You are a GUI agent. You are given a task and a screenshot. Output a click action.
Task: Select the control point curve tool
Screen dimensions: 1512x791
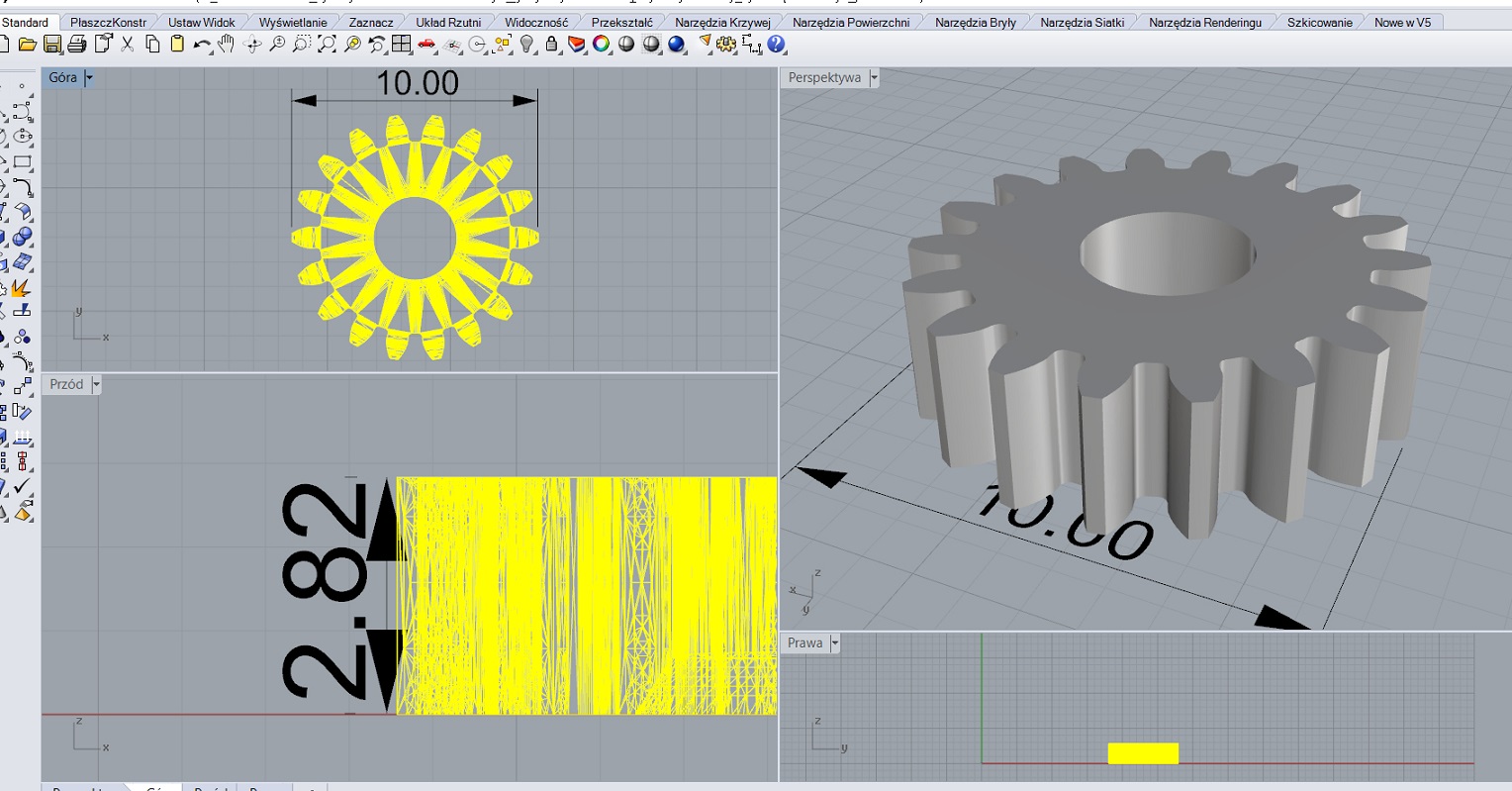click(23, 111)
